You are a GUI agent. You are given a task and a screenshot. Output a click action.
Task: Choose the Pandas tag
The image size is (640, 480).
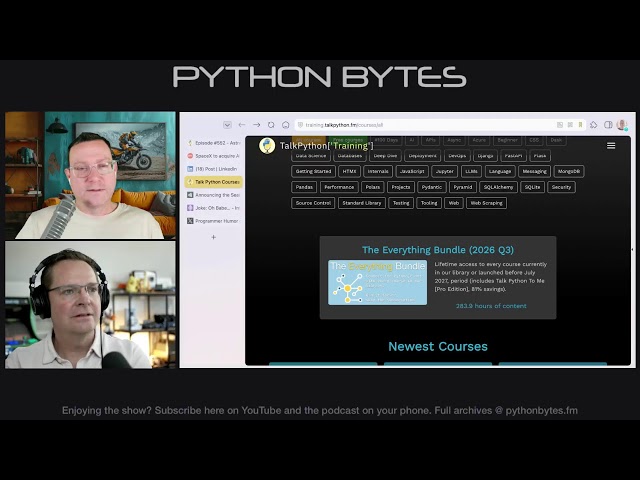pyautogui.click(x=304, y=187)
